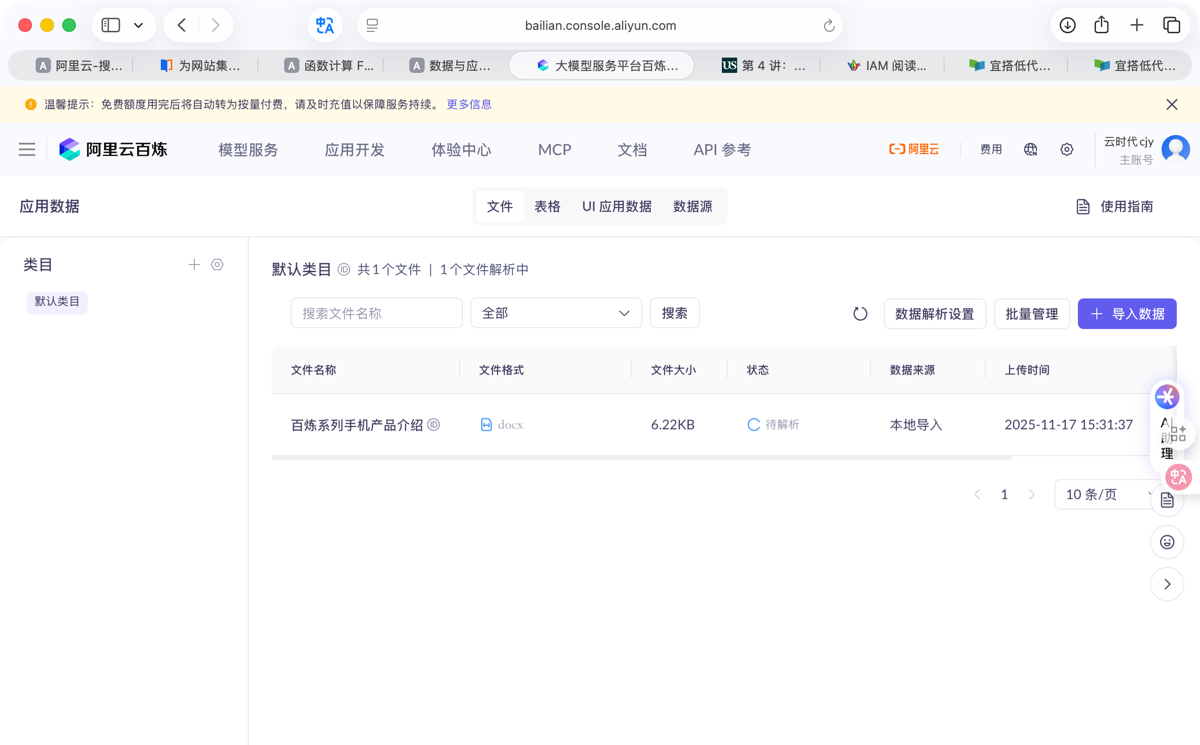This screenshot has width=1200, height=745.
Task: Switch to the 数据源 tab
Action: 693,206
